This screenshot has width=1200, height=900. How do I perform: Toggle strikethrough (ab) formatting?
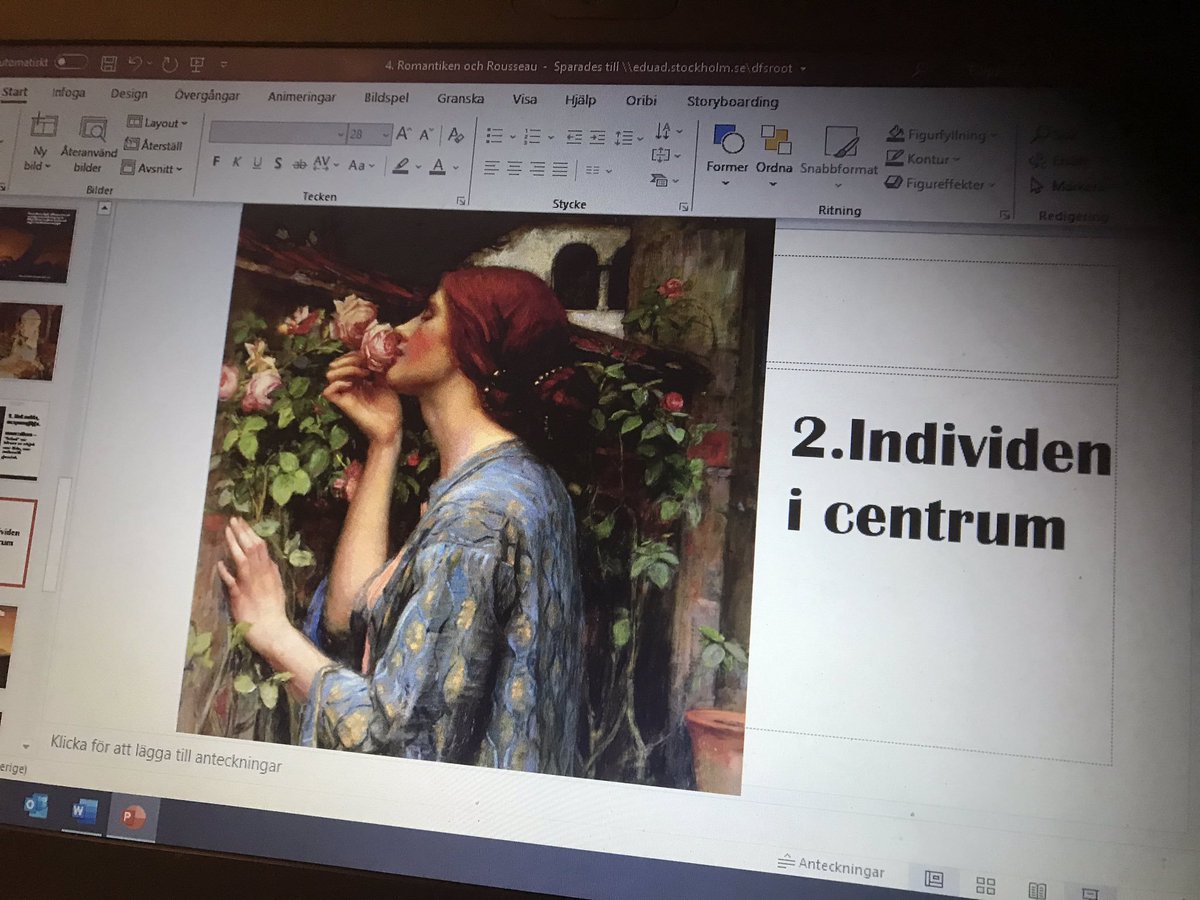(299, 164)
